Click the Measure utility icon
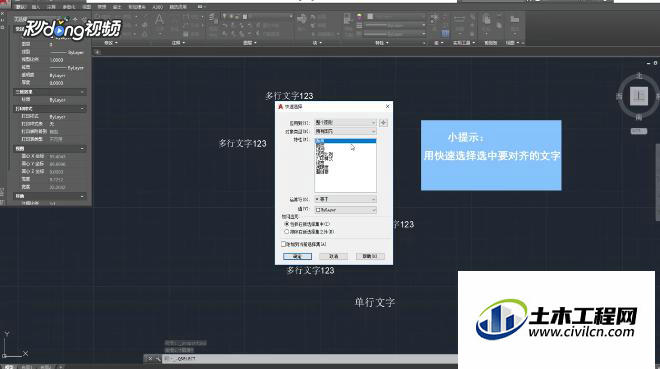Screen dimensions: 660x369 click(x=459, y=19)
